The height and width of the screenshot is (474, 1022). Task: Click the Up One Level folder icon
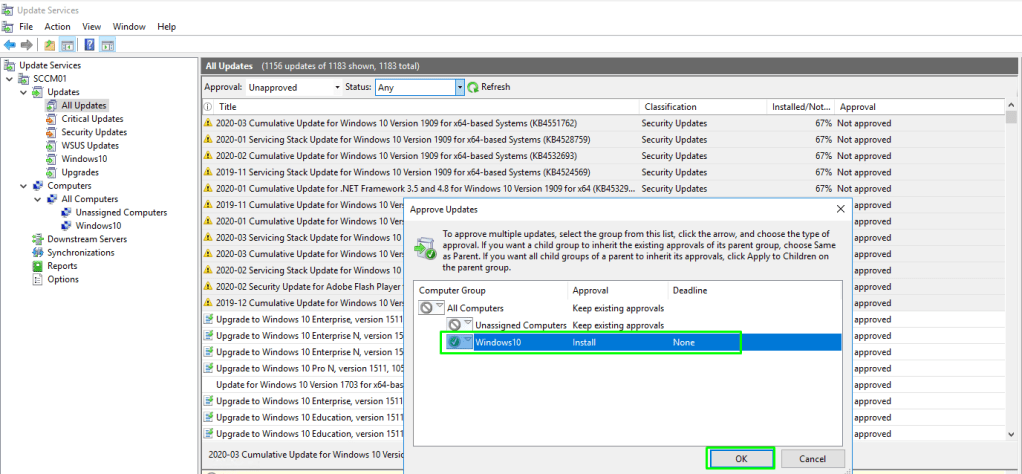coord(50,45)
